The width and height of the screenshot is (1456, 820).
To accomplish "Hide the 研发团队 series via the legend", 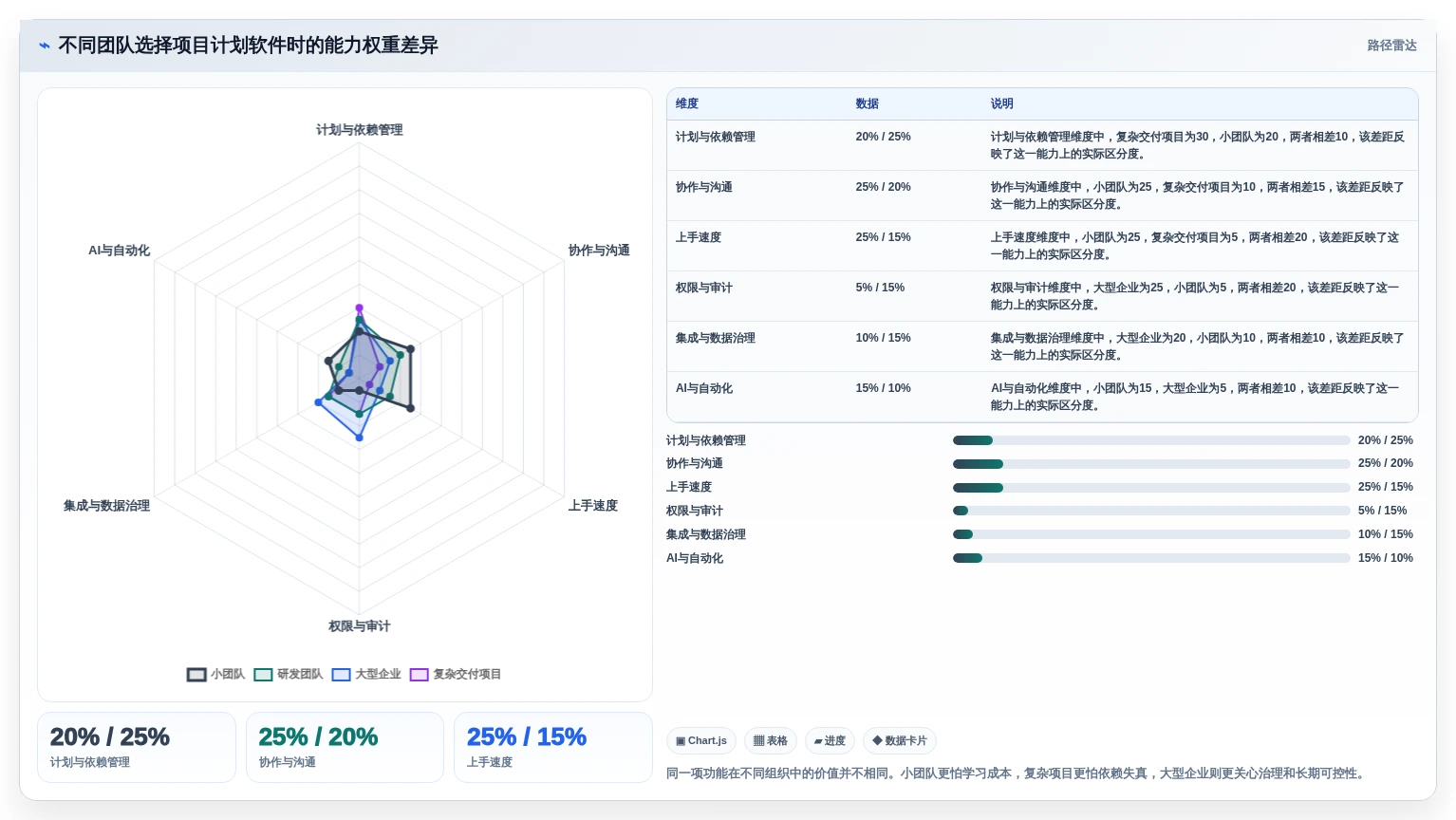I will pyautogui.click(x=289, y=674).
